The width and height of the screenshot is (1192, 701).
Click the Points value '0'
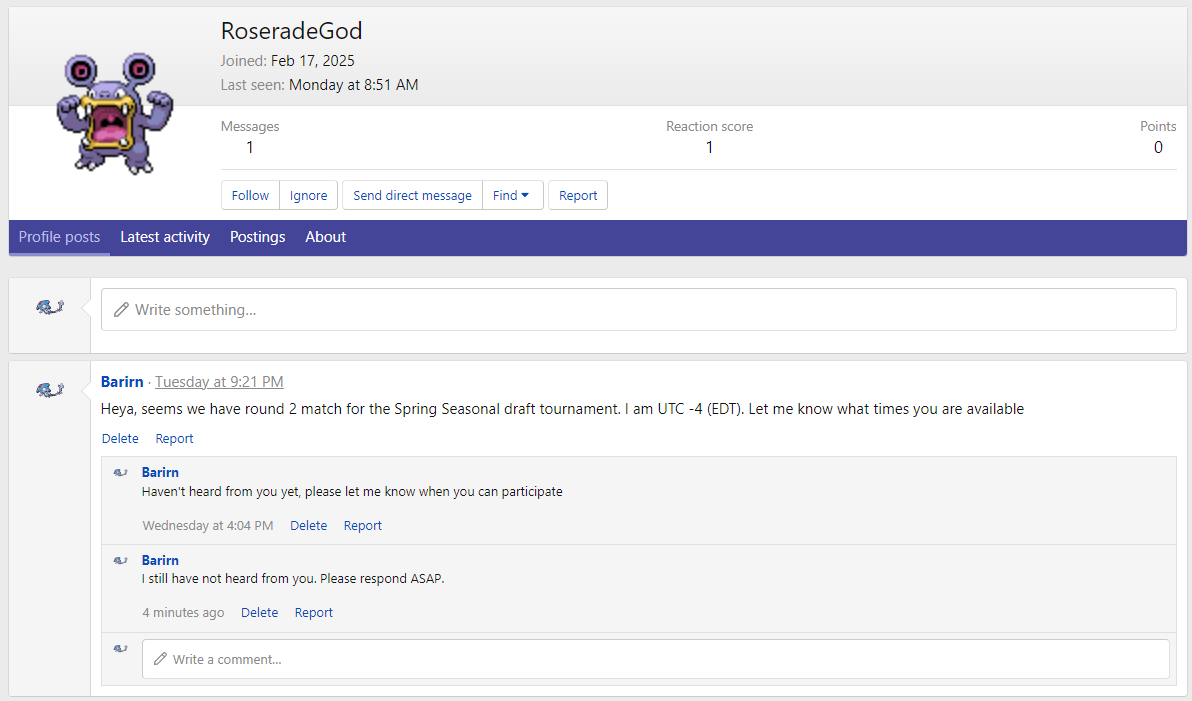coord(1158,147)
